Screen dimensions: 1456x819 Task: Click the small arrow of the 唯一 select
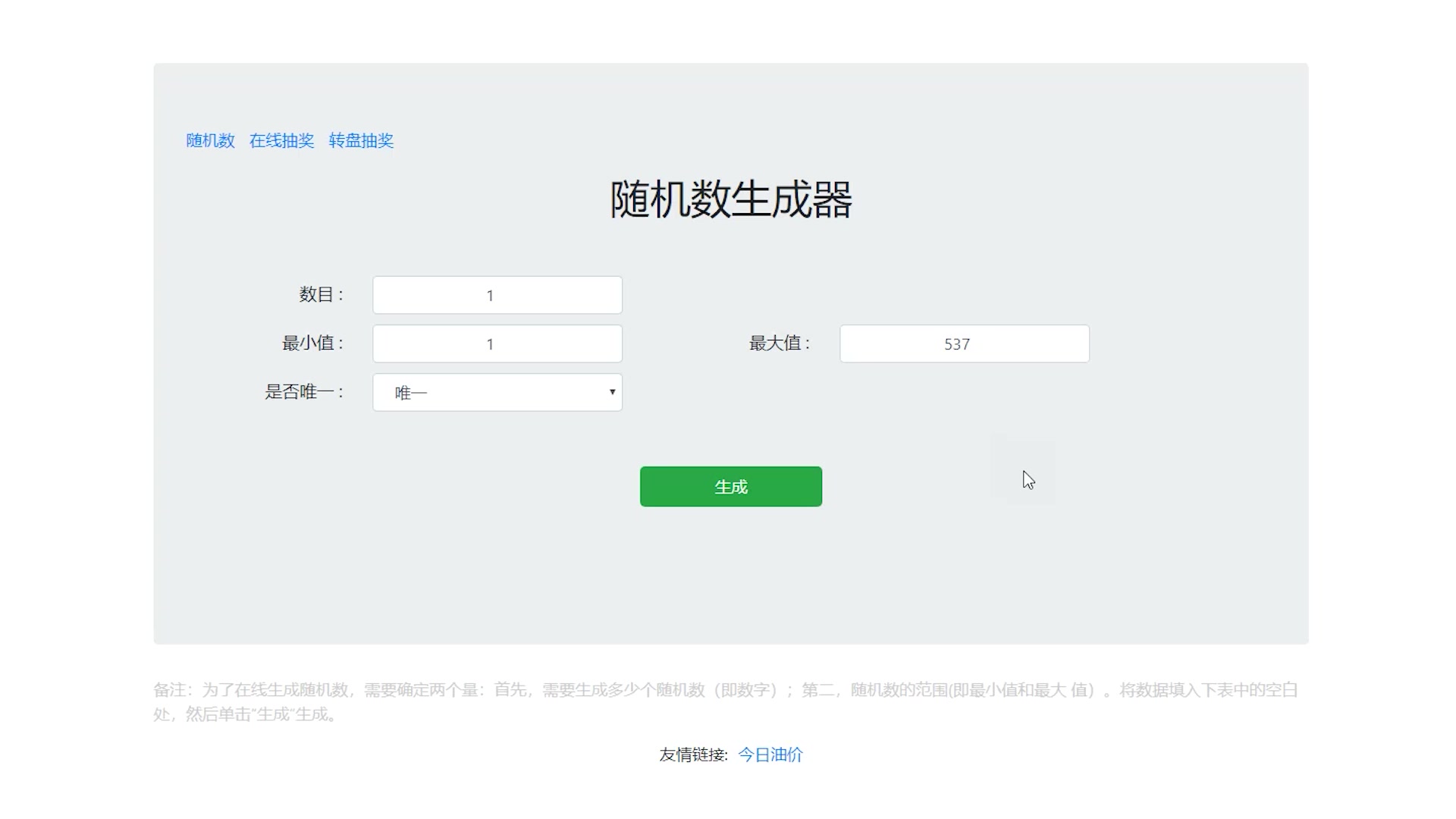click(x=612, y=392)
